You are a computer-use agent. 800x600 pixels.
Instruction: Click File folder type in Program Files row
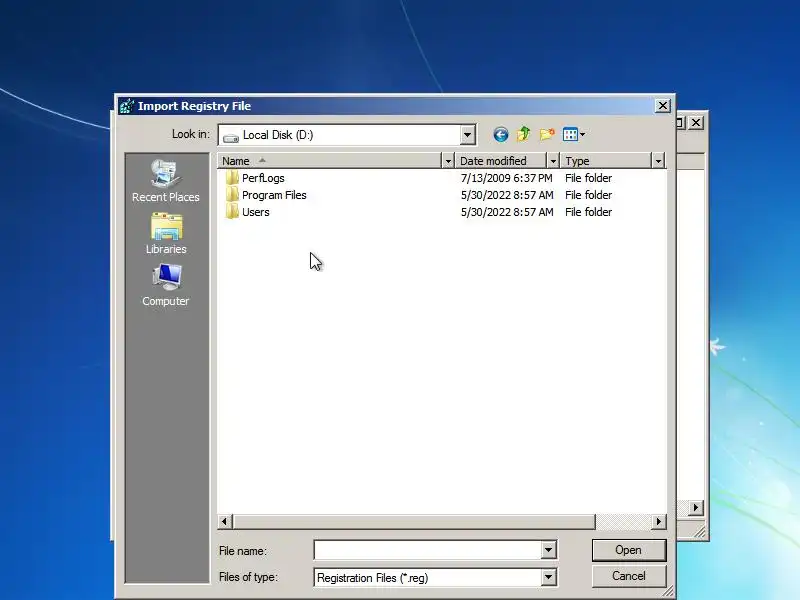point(588,195)
